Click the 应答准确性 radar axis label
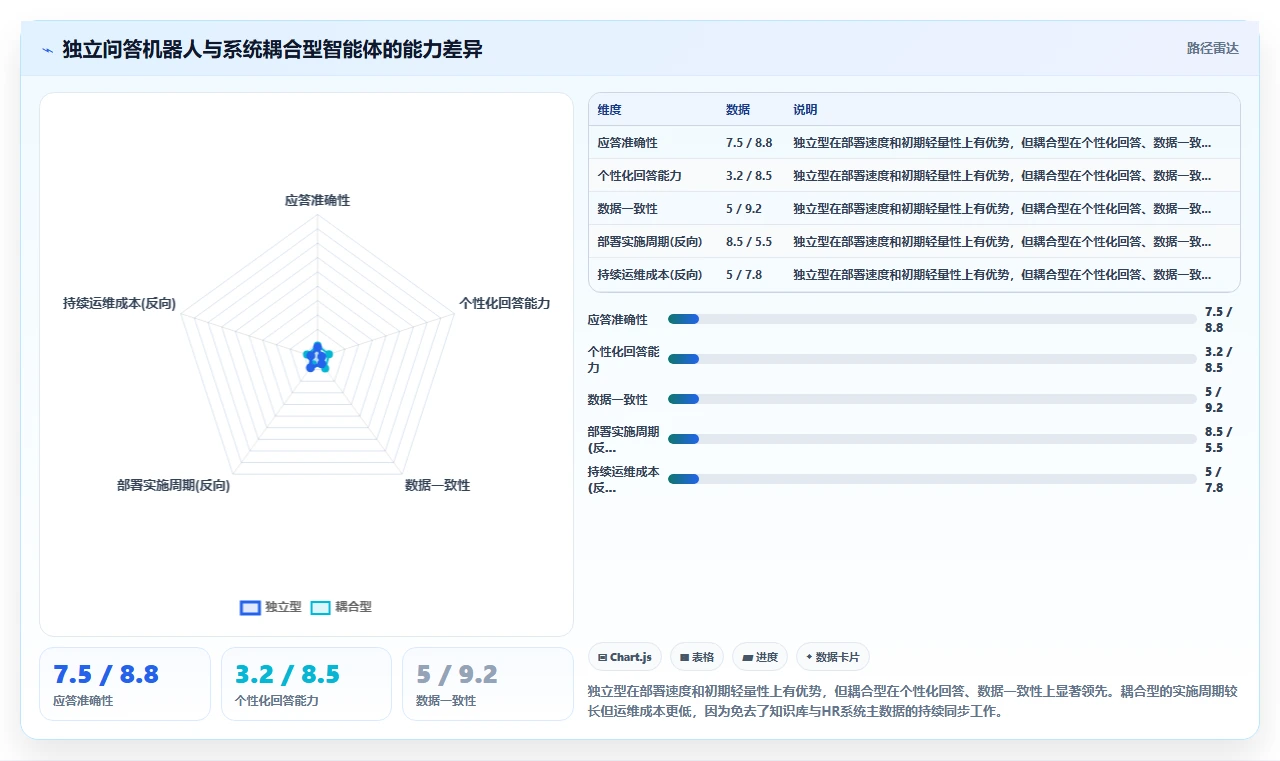This screenshot has height=761, width=1280. point(317,200)
